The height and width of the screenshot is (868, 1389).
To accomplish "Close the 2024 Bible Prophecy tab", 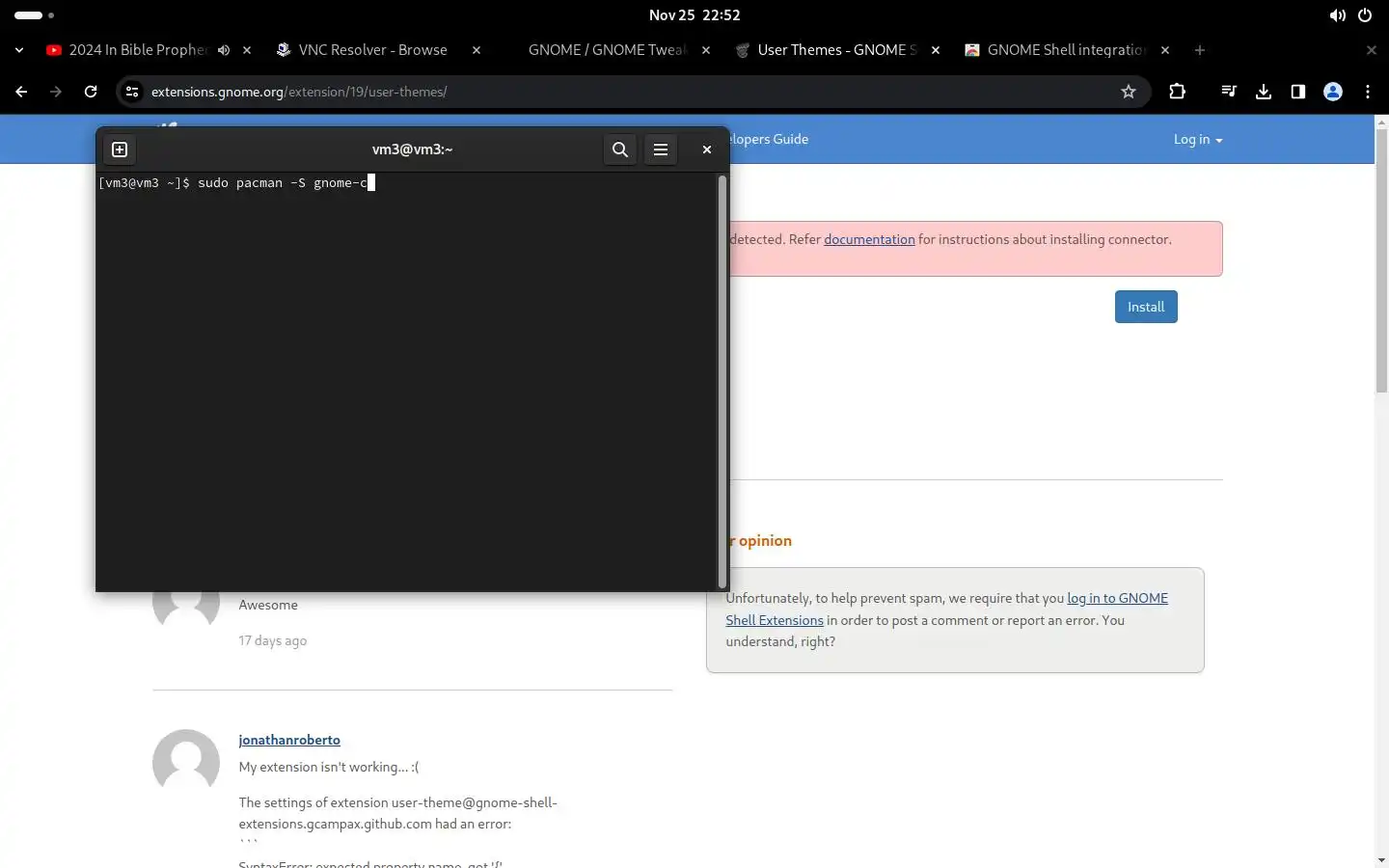I will tap(247, 50).
